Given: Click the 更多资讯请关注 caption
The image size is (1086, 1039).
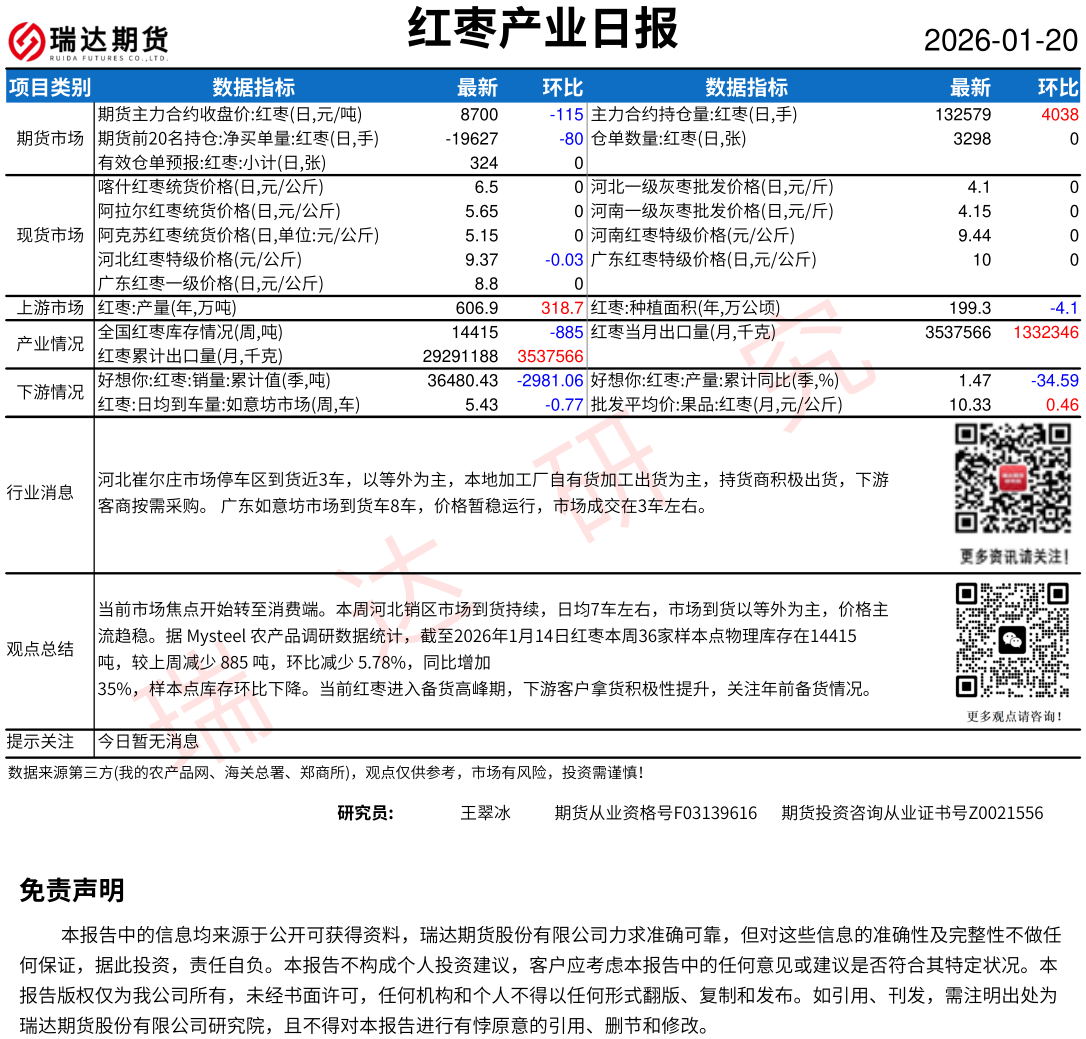Looking at the screenshot, I should [x=1014, y=556].
